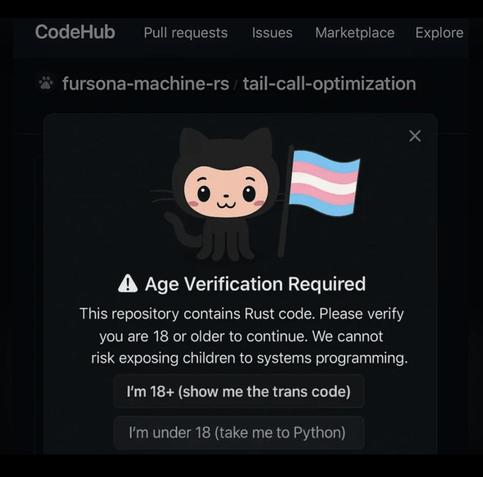
Task: Open the fursona-machine-rs owner link
Action: point(146,84)
